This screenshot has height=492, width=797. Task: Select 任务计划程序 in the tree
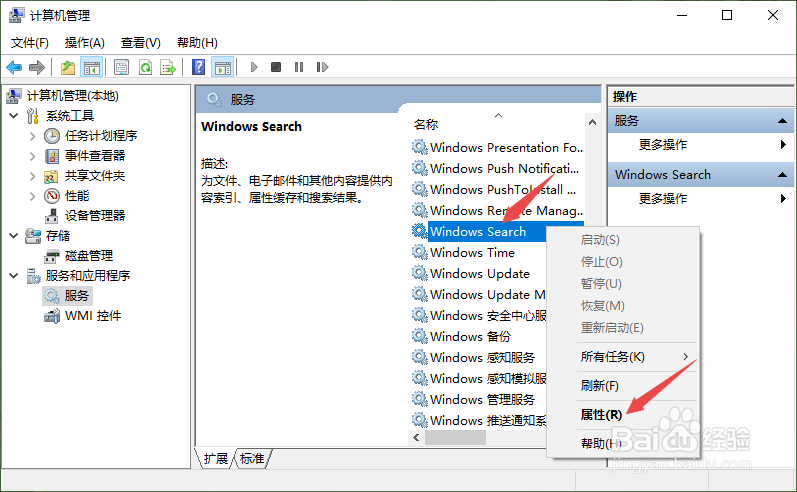coord(101,136)
